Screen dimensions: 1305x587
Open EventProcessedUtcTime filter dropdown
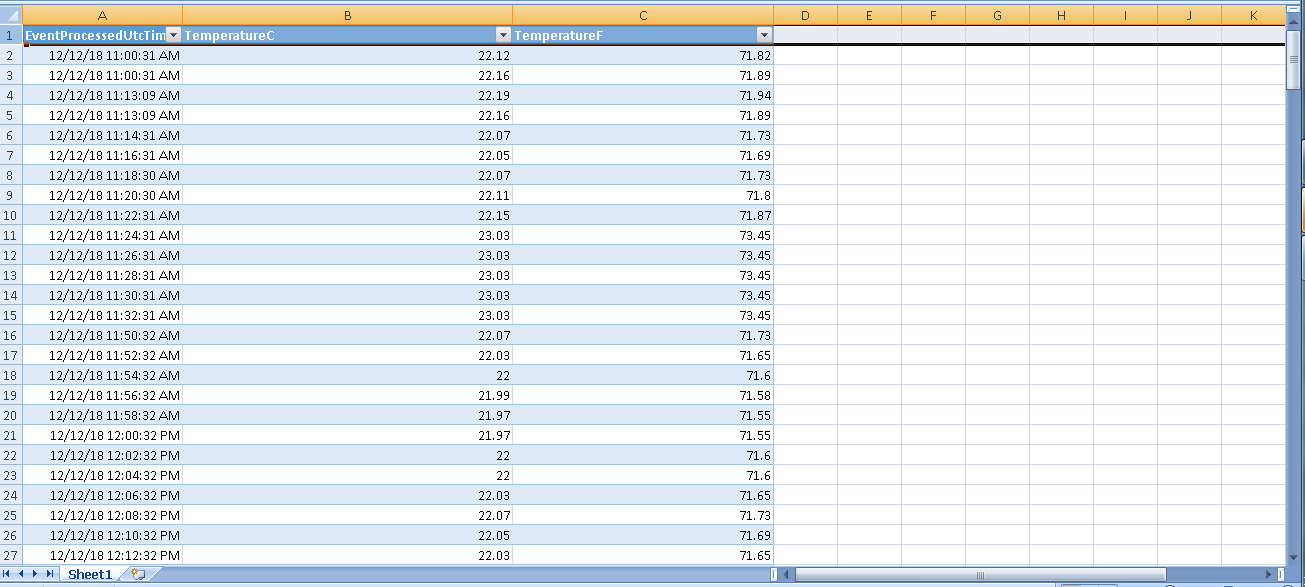(173, 35)
